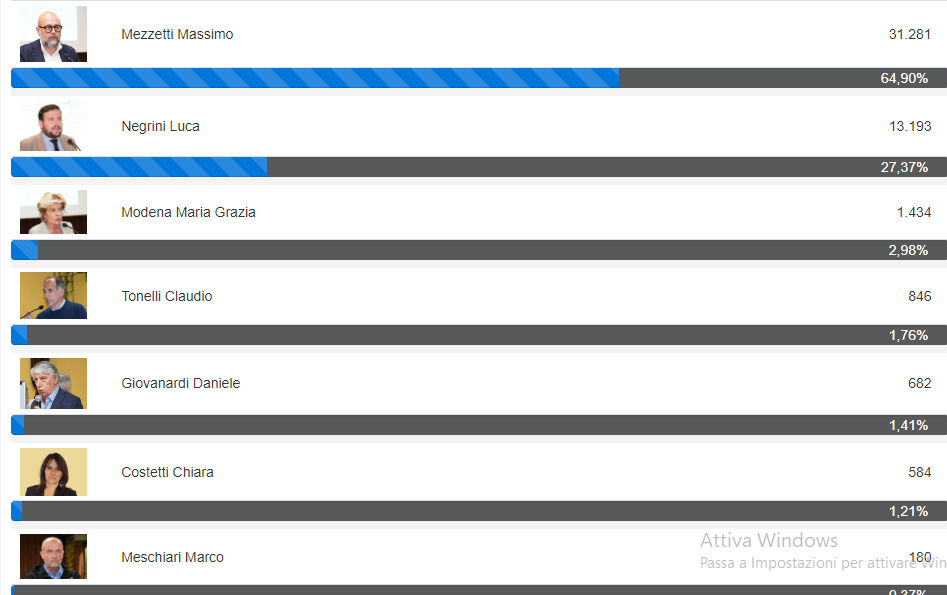Click Negrini's 27,37% progress bar
The image size is (947, 595).
[478, 167]
